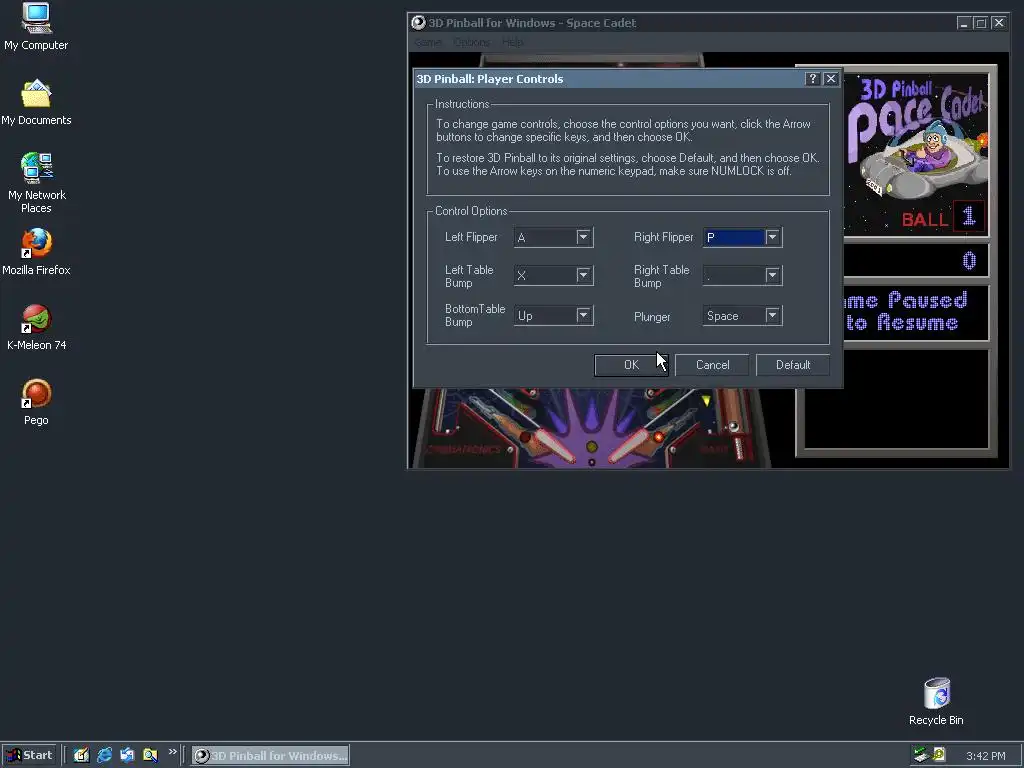This screenshot has height=768, width=1024.
Task: Launch Pego desktop shortcut
Action: click(36, 402)
